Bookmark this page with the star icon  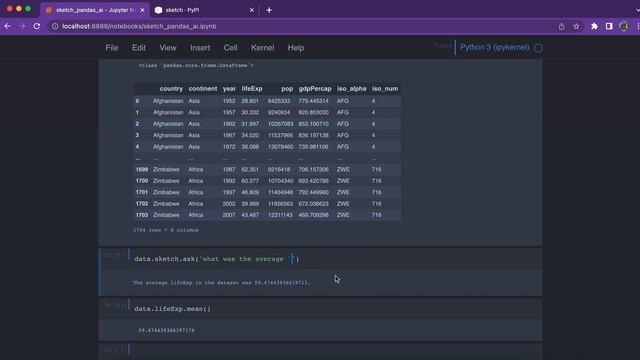[576, 26]
